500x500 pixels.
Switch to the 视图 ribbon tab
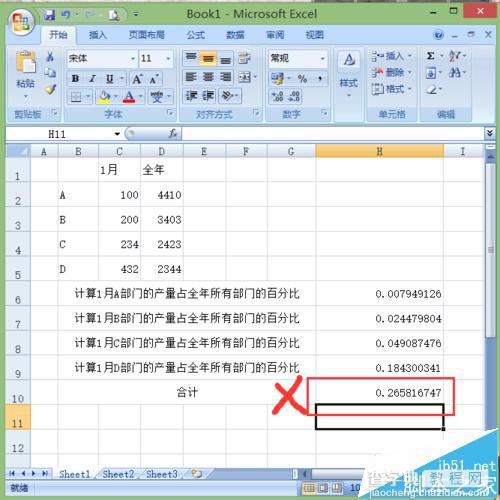[x=315, y=35]
